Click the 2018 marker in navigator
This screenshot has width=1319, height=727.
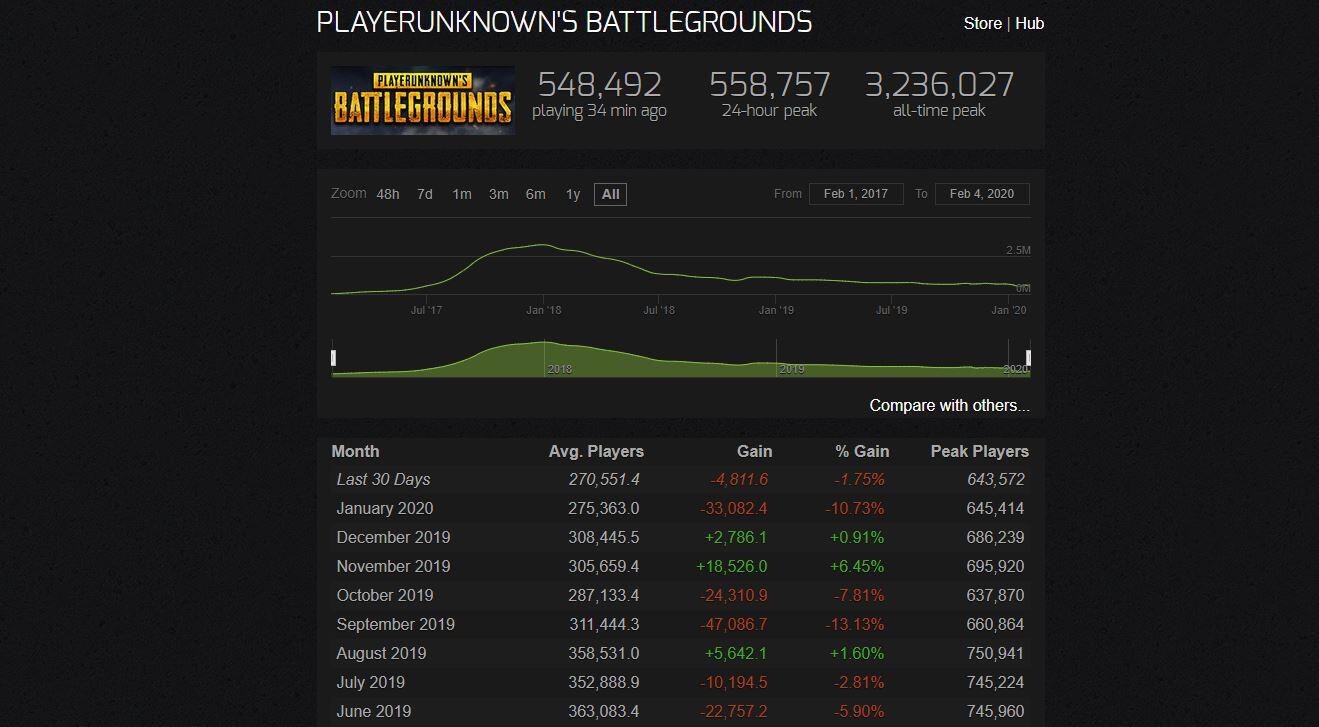(559, 369)
